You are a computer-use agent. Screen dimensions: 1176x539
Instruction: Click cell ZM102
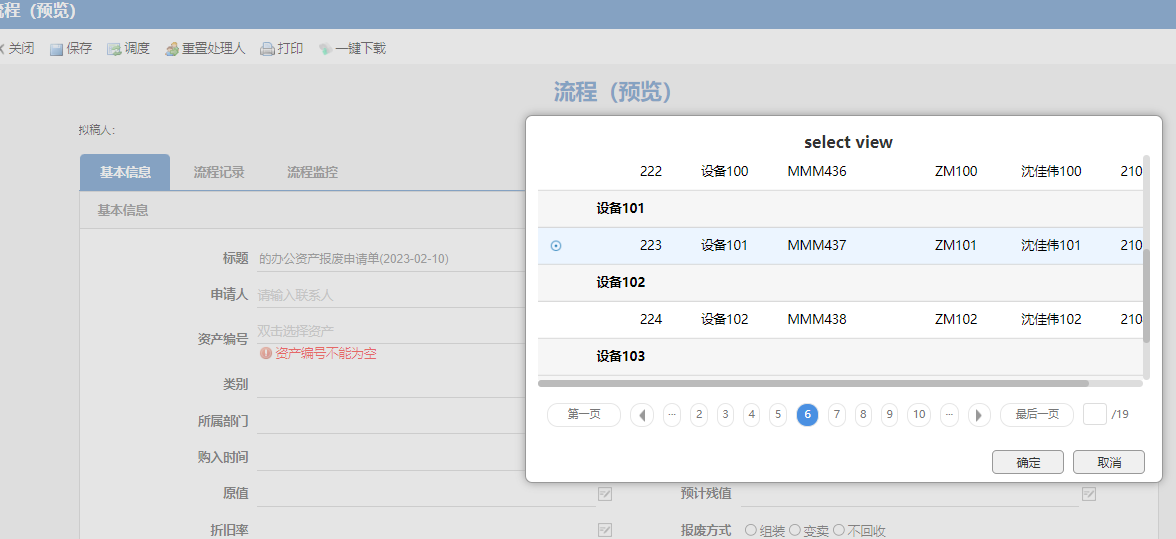pyautogui.click(x=956, y=319)
